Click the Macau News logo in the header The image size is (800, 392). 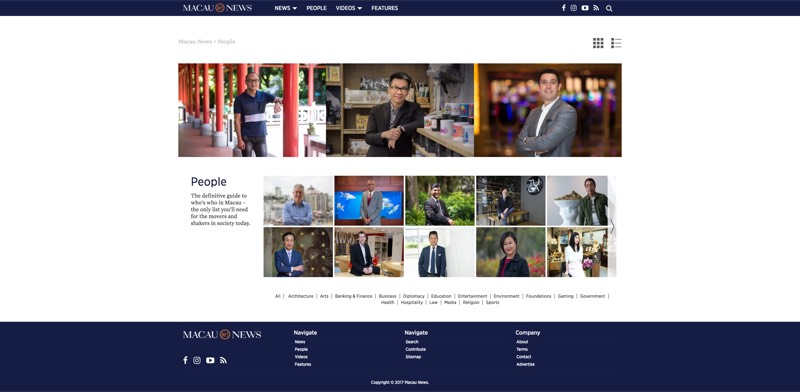coord(217,8)
